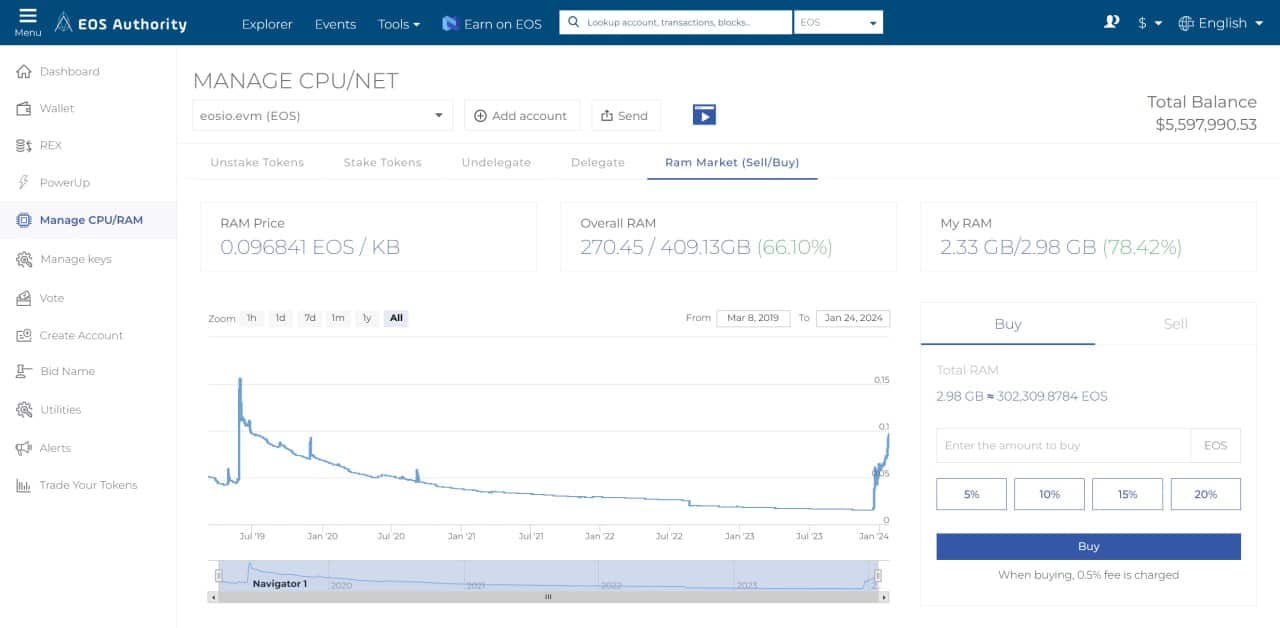Select the 7d chart zoom range
1280x628 pixels.
(310, 318)
